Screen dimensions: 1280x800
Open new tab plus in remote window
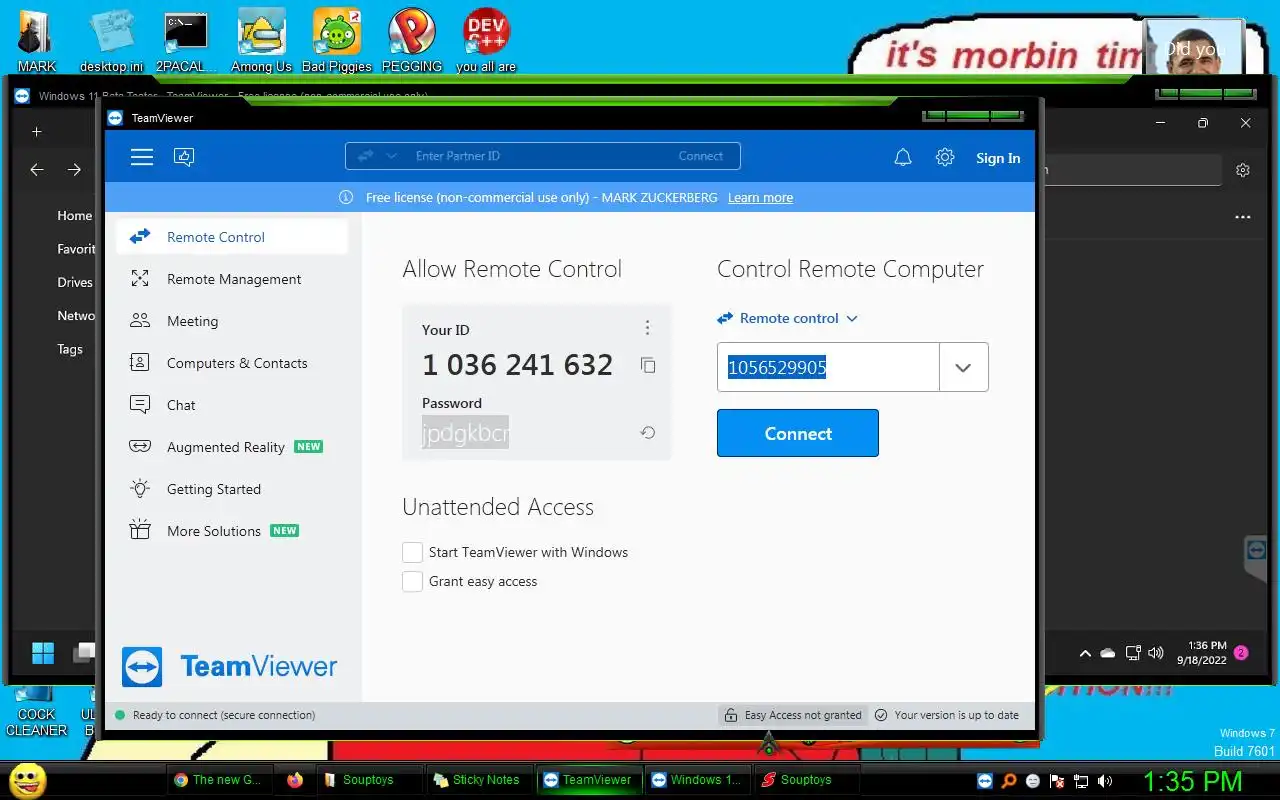(x=36, y=131)
